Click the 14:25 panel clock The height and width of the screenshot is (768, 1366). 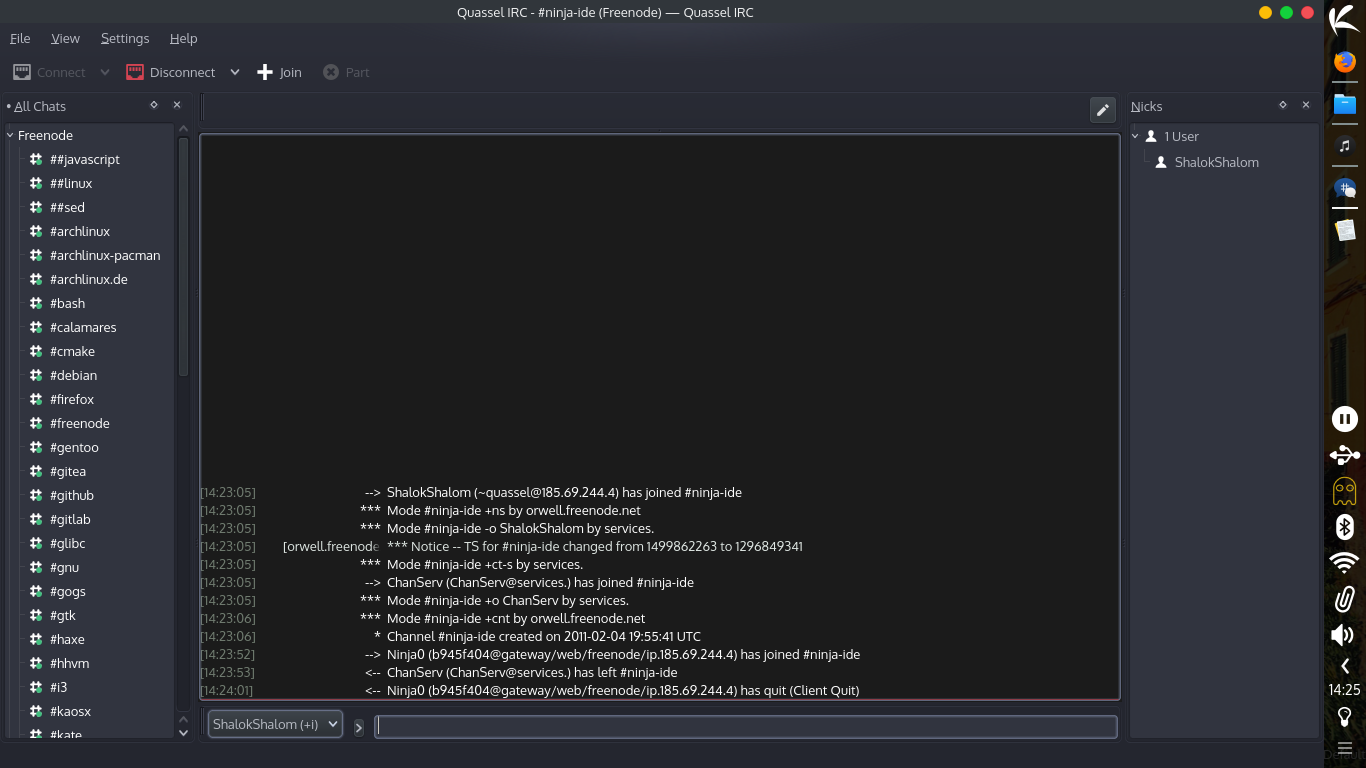coord(1344,690)
